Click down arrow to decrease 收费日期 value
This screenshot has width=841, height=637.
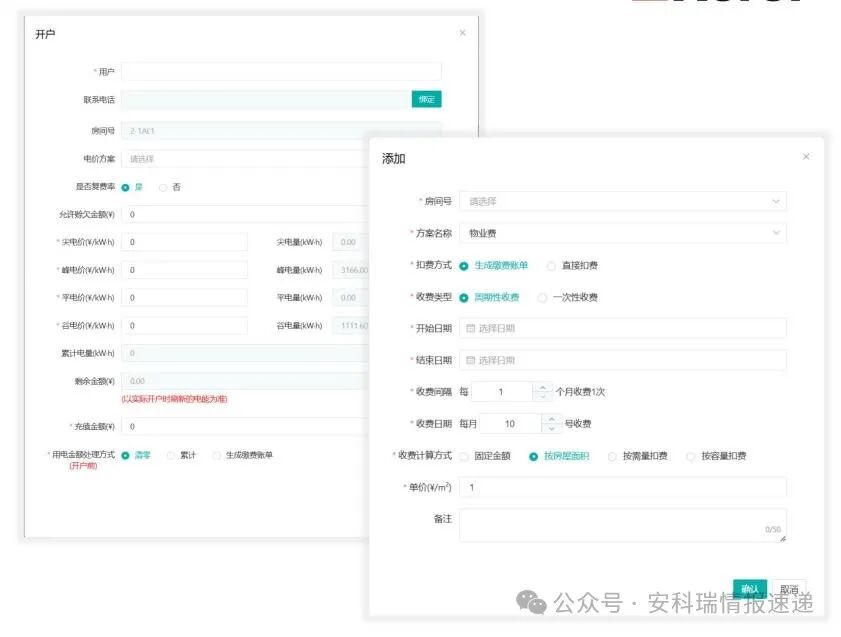tap(552, 428)
